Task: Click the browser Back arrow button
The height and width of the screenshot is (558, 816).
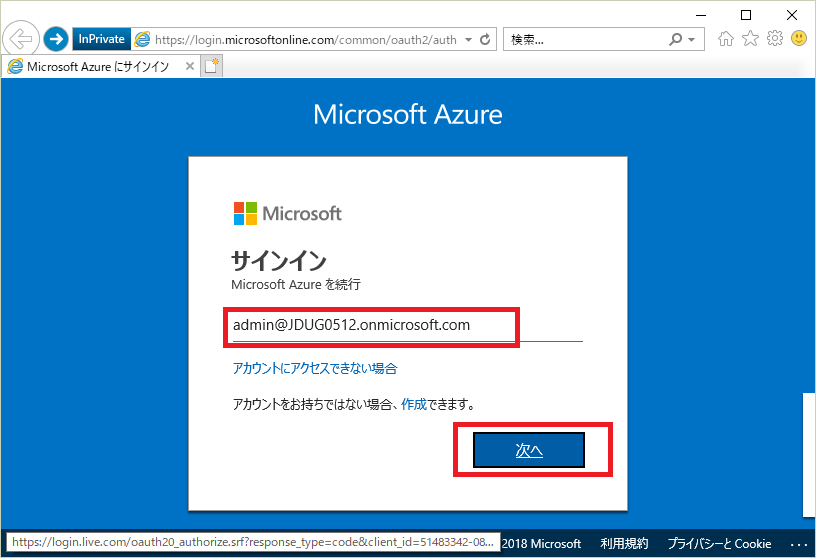Action: pyautogui.click(x=21, y=39)
